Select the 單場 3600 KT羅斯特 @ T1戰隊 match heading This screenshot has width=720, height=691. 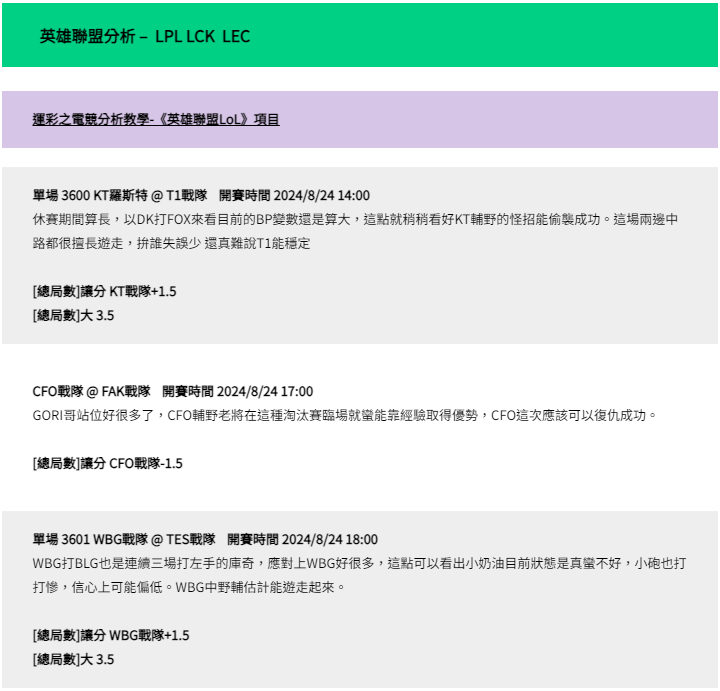(x=201, y=196)
